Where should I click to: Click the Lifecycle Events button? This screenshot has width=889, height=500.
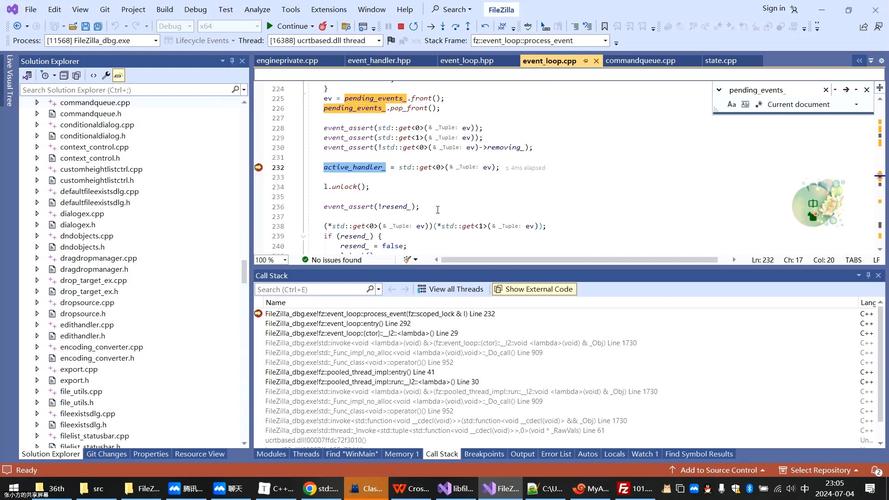[200, 41]
